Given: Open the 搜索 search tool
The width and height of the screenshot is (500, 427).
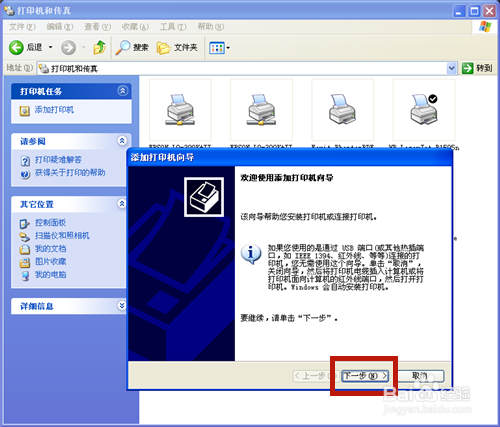Looking at the screenshot, I should pyautogui.click(x=132, y=48).
